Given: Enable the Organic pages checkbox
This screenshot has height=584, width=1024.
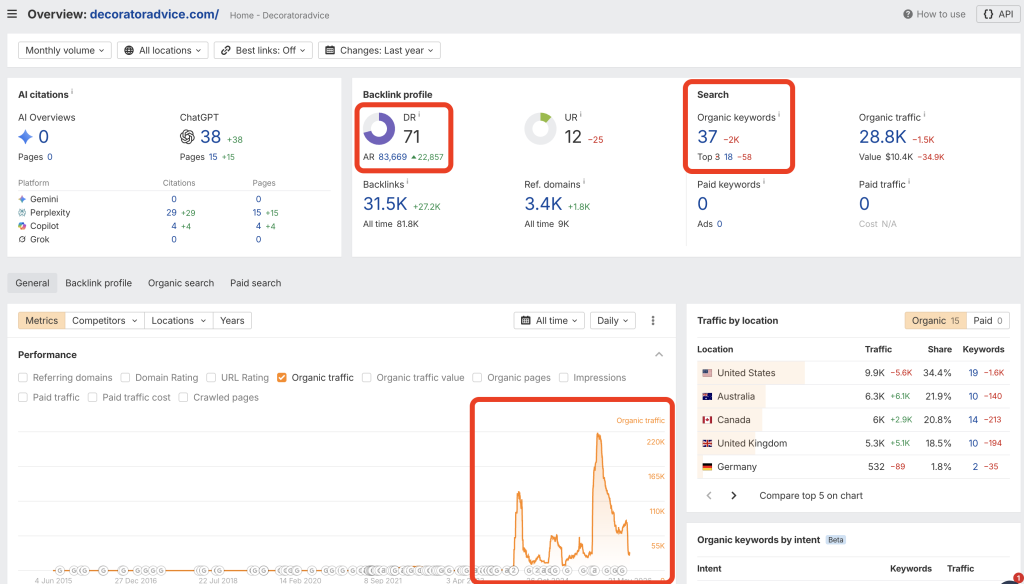Looking at the screenshot, I should (x=477, y=378).
